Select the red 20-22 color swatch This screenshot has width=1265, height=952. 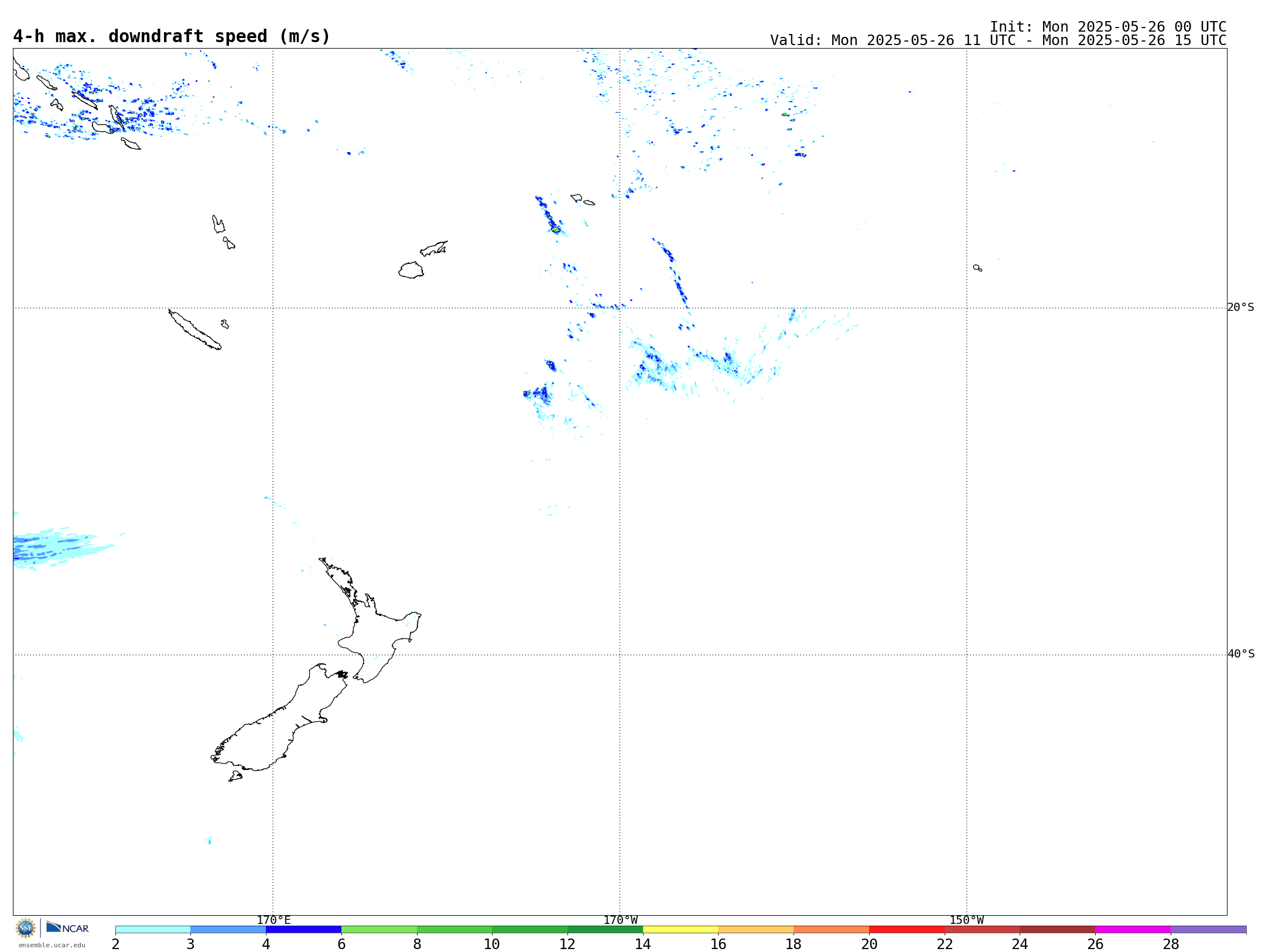[x=907, y=930]
